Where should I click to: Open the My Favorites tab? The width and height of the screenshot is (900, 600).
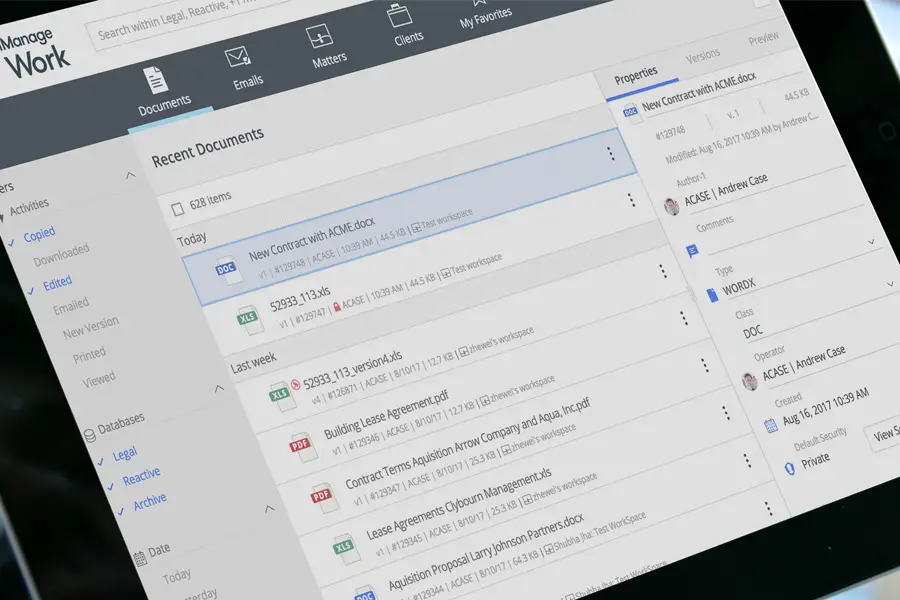pyautogui.click(x=485, y=14)
